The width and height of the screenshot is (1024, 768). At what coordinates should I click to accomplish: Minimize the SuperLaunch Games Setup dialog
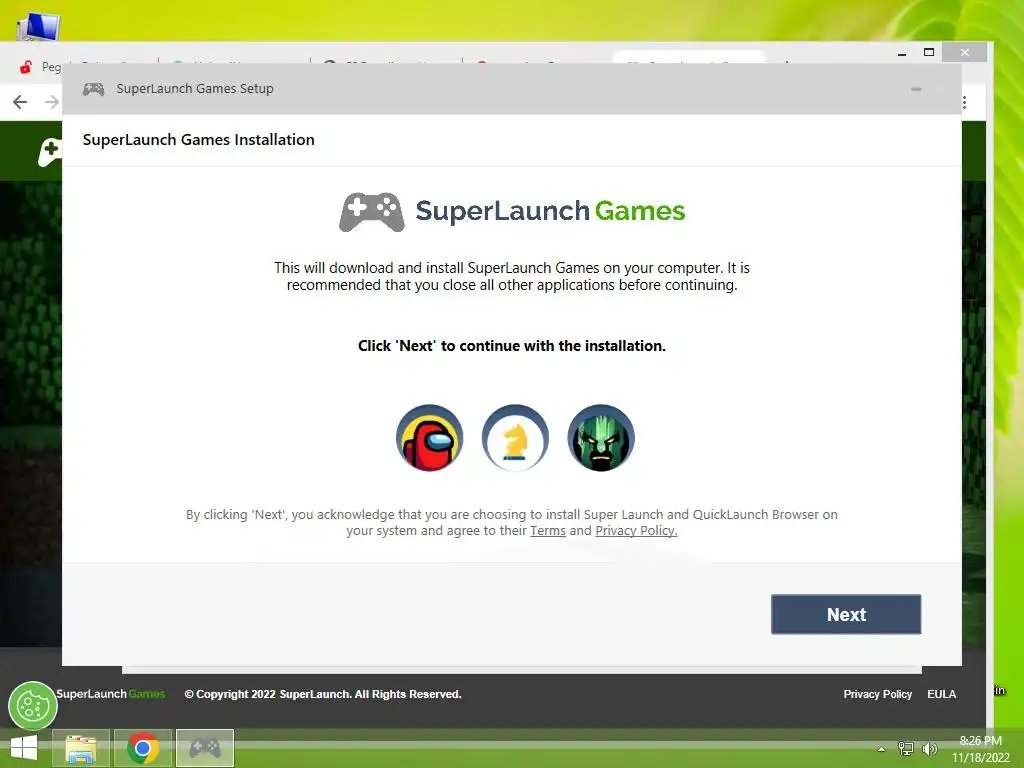(x=916, y=89)
